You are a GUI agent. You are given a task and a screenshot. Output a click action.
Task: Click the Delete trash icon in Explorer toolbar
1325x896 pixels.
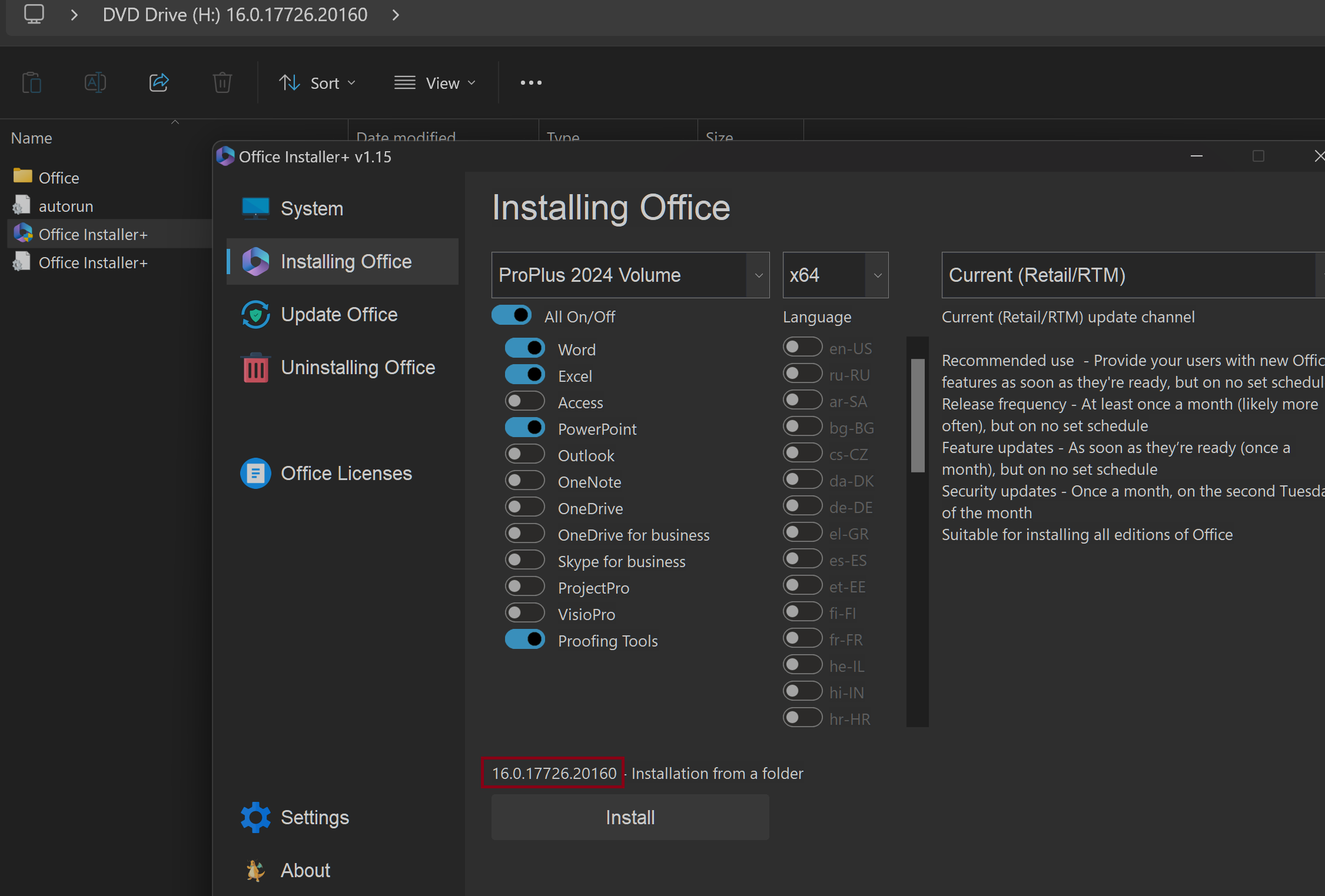point(223,82)
